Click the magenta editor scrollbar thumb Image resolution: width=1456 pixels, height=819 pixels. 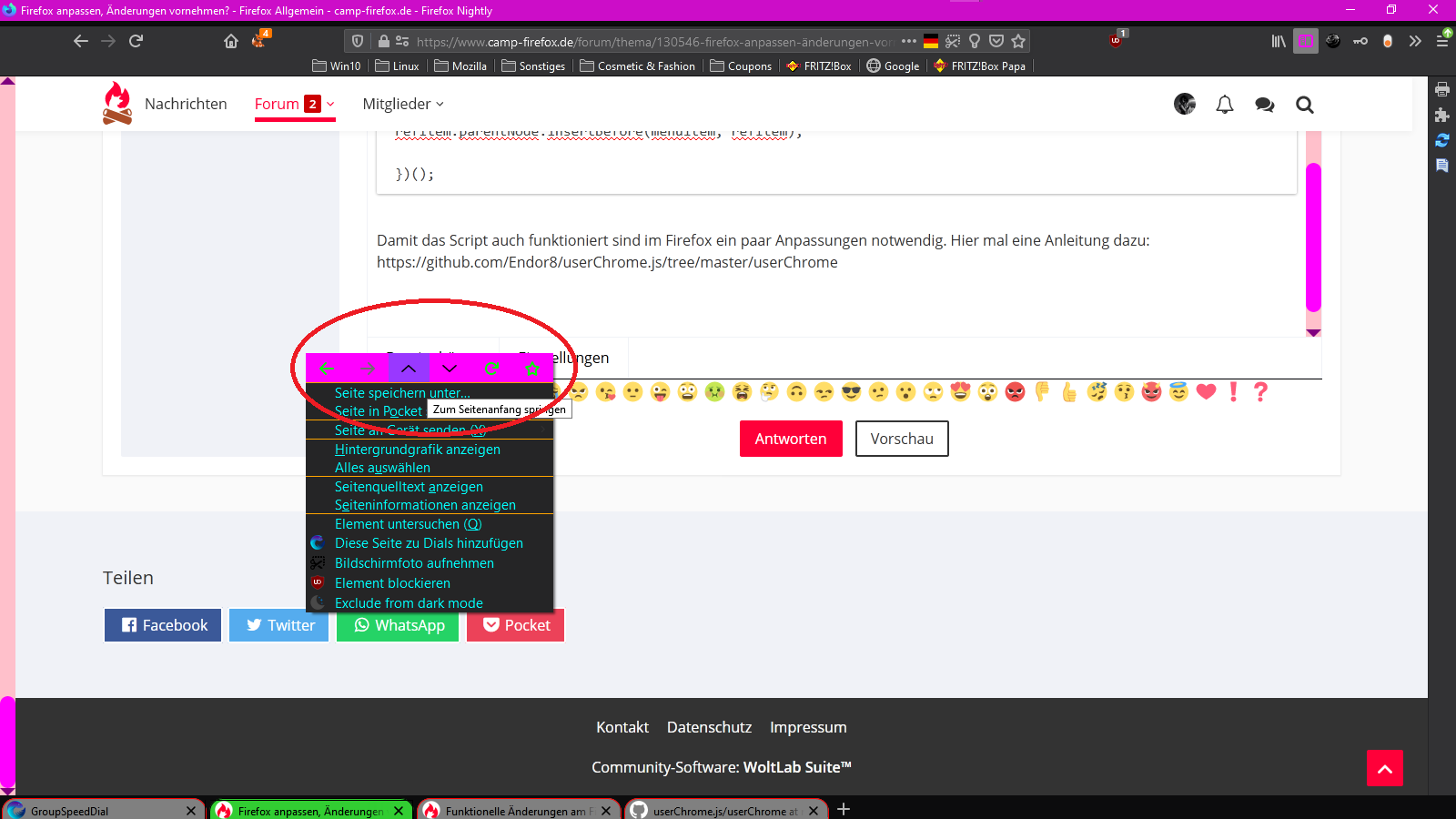pos(1313,237)
